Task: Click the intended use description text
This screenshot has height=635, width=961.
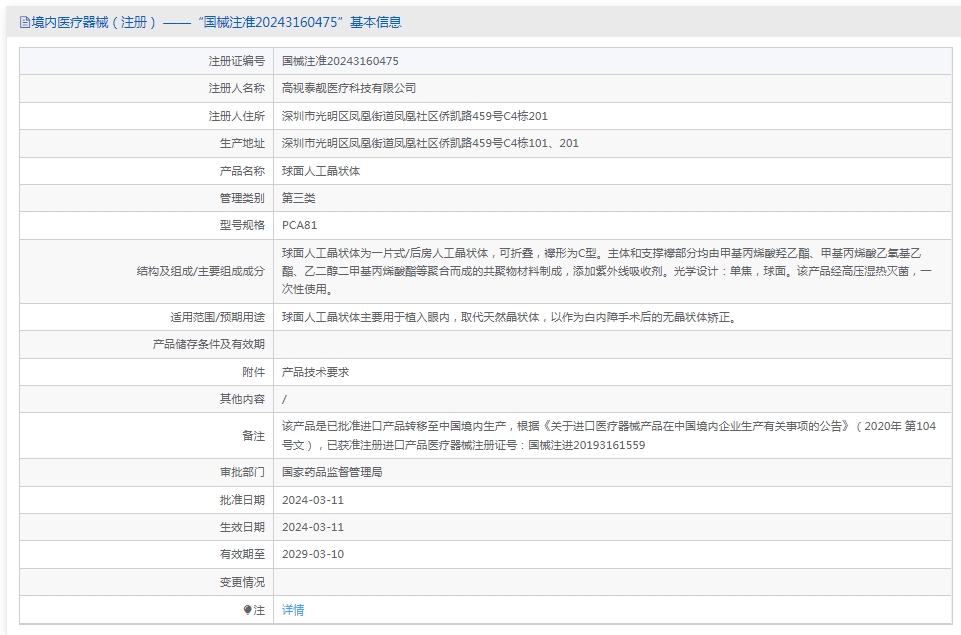Action: 509,317
